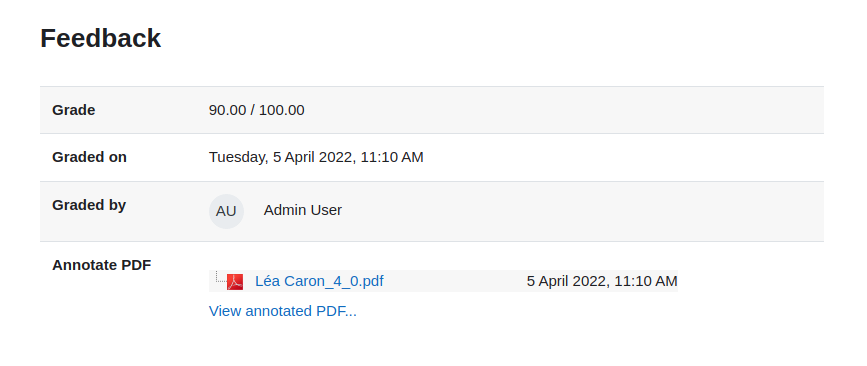Image resolution: width=867 pixels, height=366 pixels.
Task: Click the Feedback heading
Action: (x=101, y=39)
